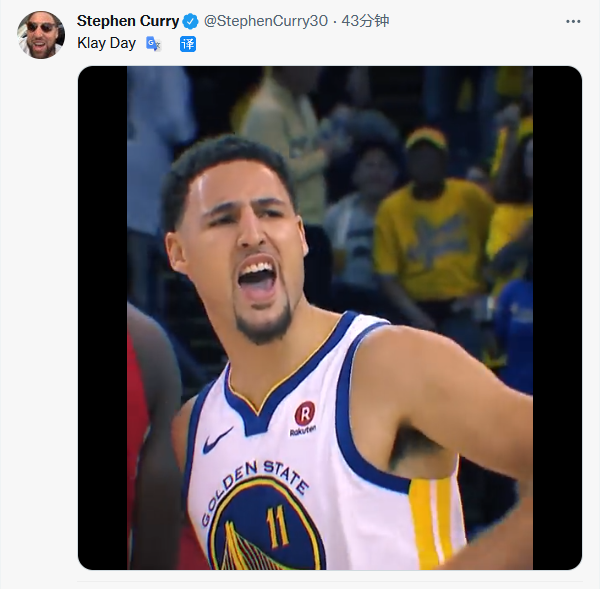Open Stephen Curry's profile avatar
Screen dimensions: 600x589
point(41,36)
